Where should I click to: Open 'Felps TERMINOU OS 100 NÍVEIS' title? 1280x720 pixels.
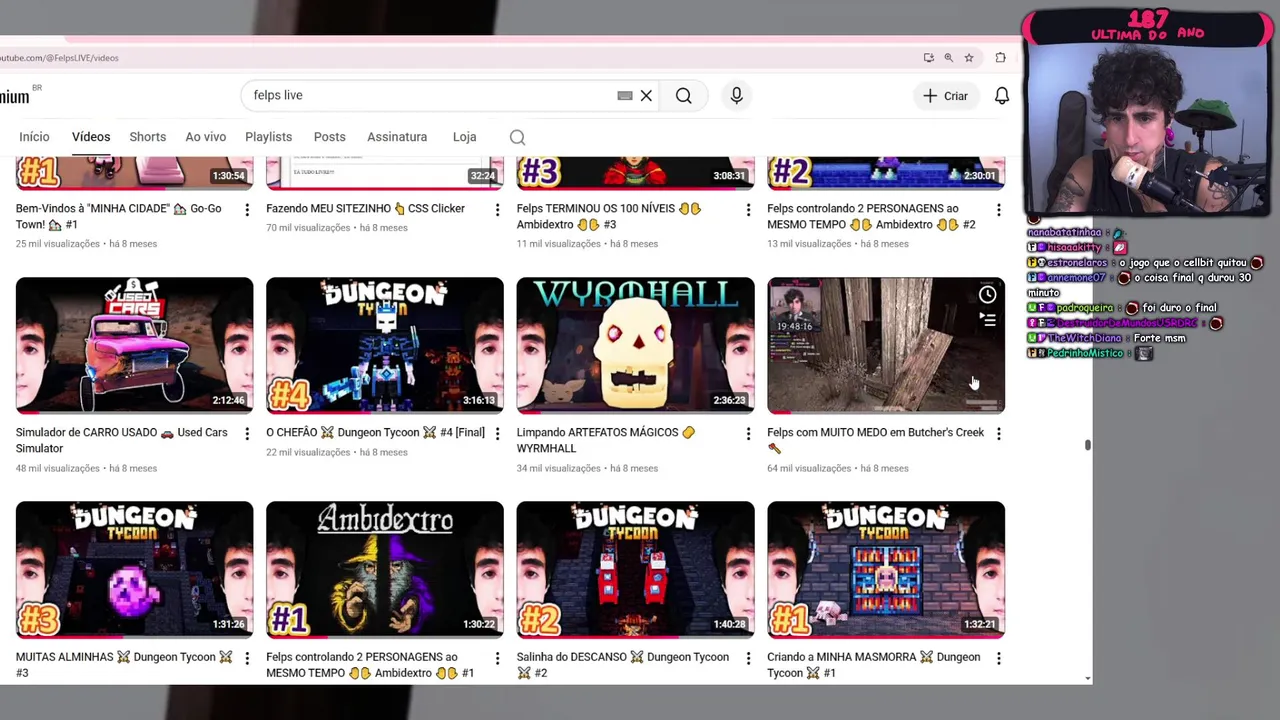coord(609,216)
